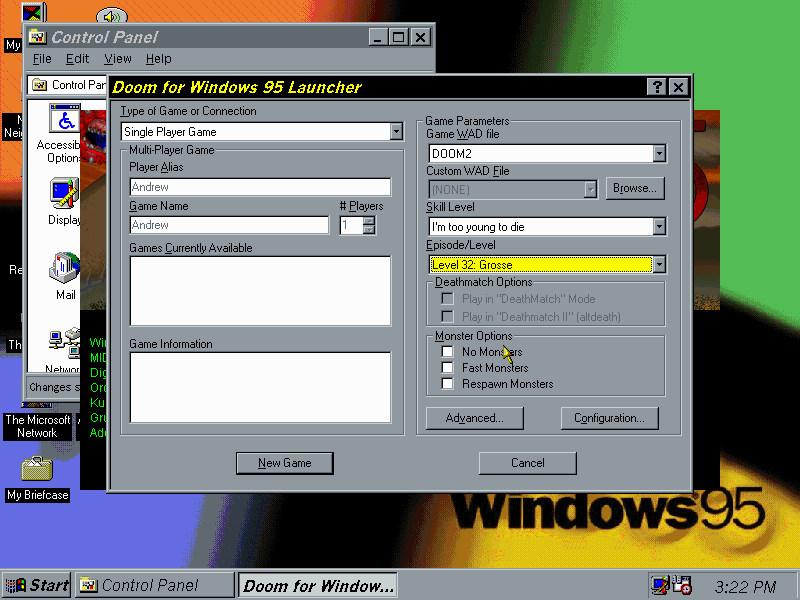Click the My Briefcase desktop icon
The image size is (800, 600).
[x=37, y=470]
